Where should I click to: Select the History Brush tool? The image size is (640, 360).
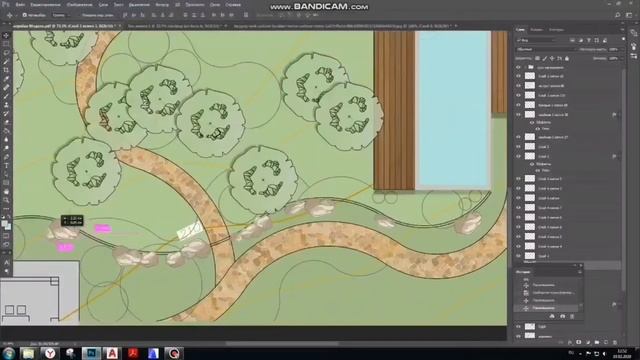[6, 113]
